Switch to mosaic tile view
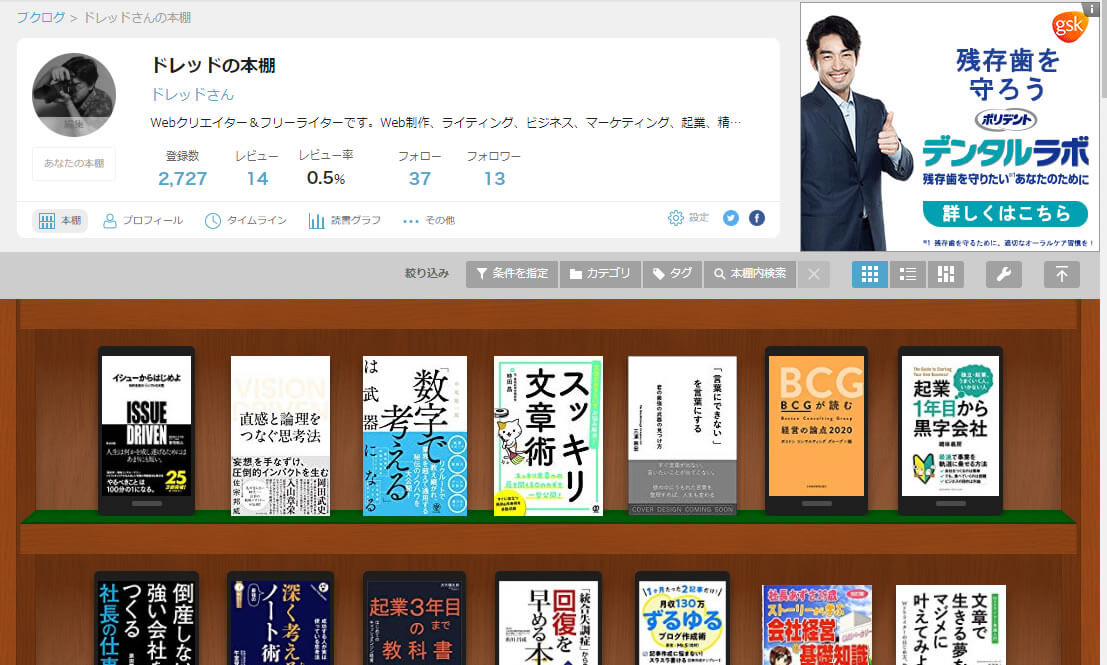1107x665 pixels. pos(945,274)
